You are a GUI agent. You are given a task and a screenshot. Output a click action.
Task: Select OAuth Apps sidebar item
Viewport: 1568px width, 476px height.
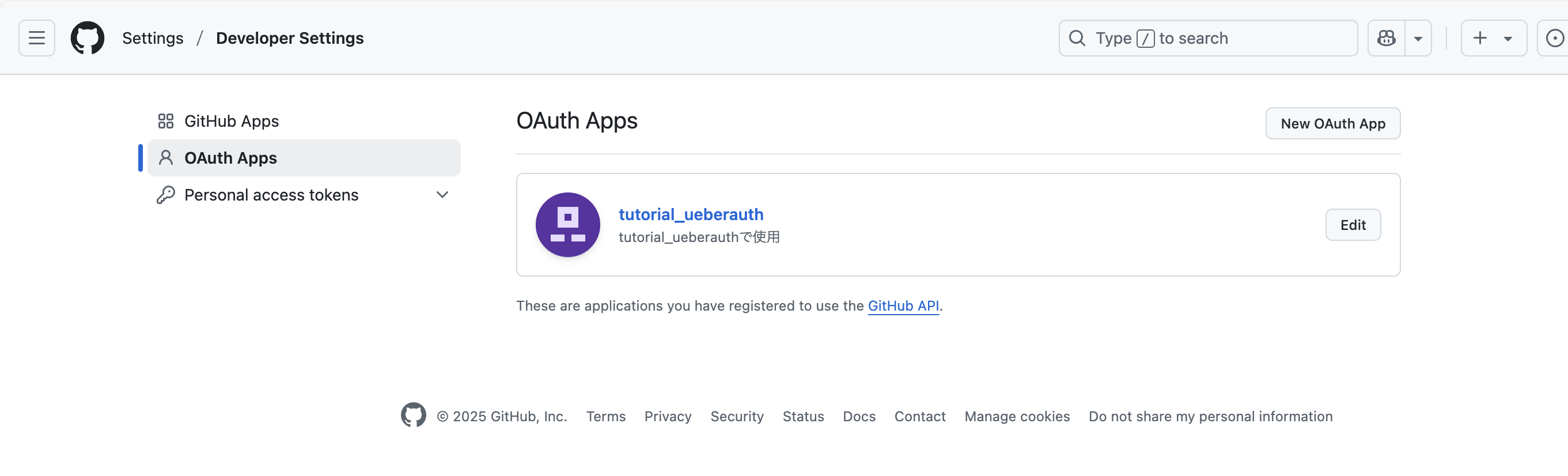click(x=304, y=158)
